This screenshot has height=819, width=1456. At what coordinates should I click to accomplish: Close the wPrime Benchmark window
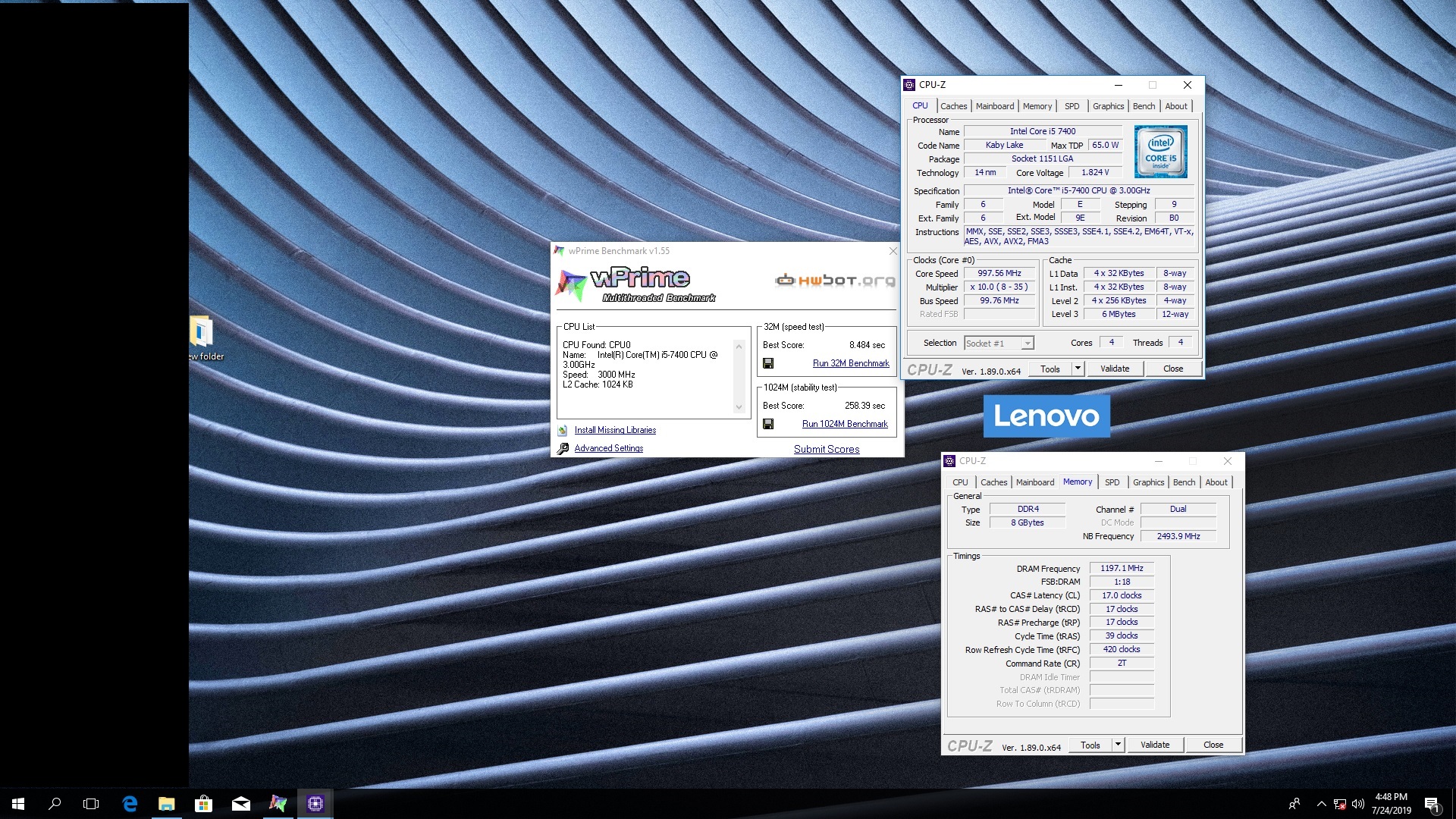pyautogui.click(x=893, y=251)
